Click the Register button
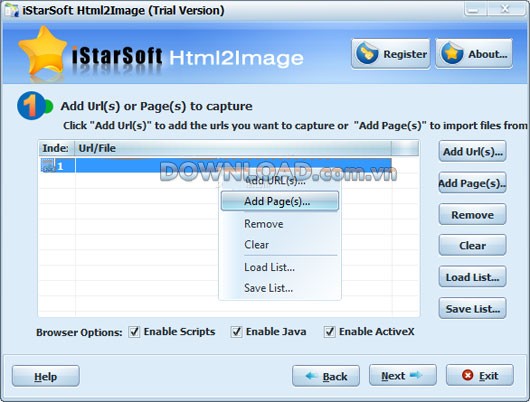530x402 pixels. pos(391,54)
